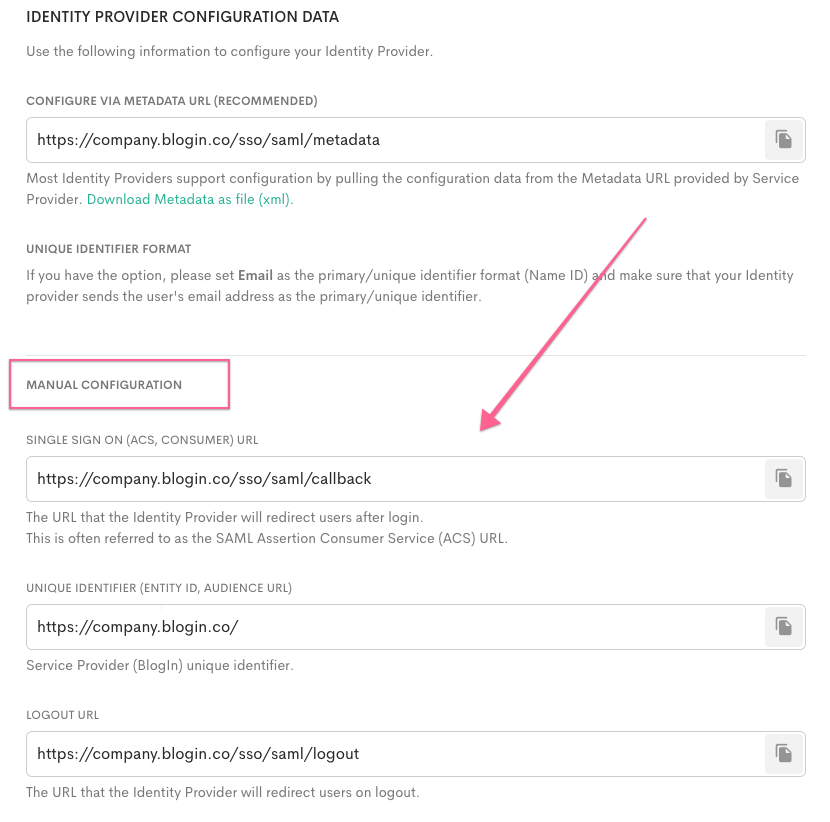
Task: Select the Unique Identifier Format label
Action: (108, 248)
